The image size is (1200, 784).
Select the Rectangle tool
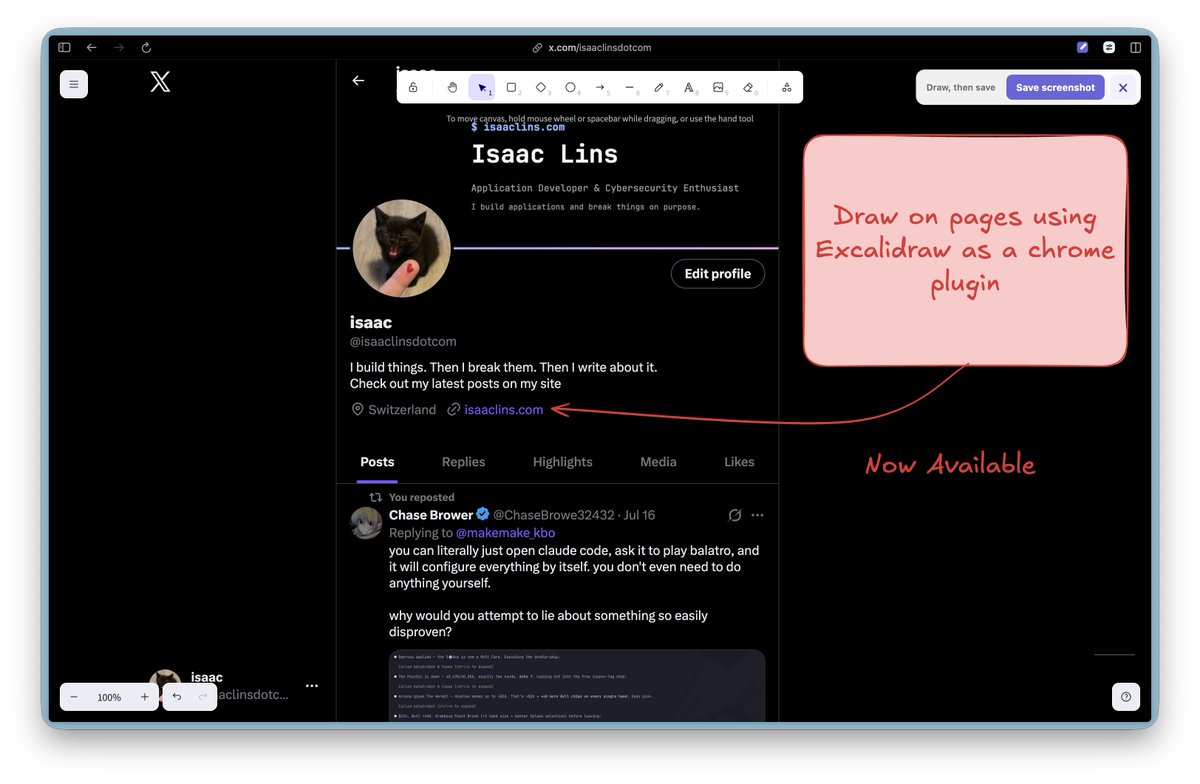511,88
